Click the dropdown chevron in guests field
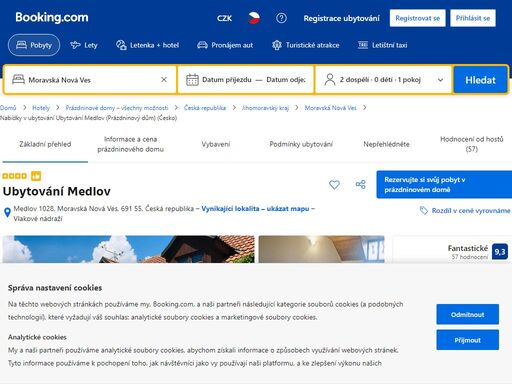Screen dimensions: 512x384 click(x=440, y=80)
